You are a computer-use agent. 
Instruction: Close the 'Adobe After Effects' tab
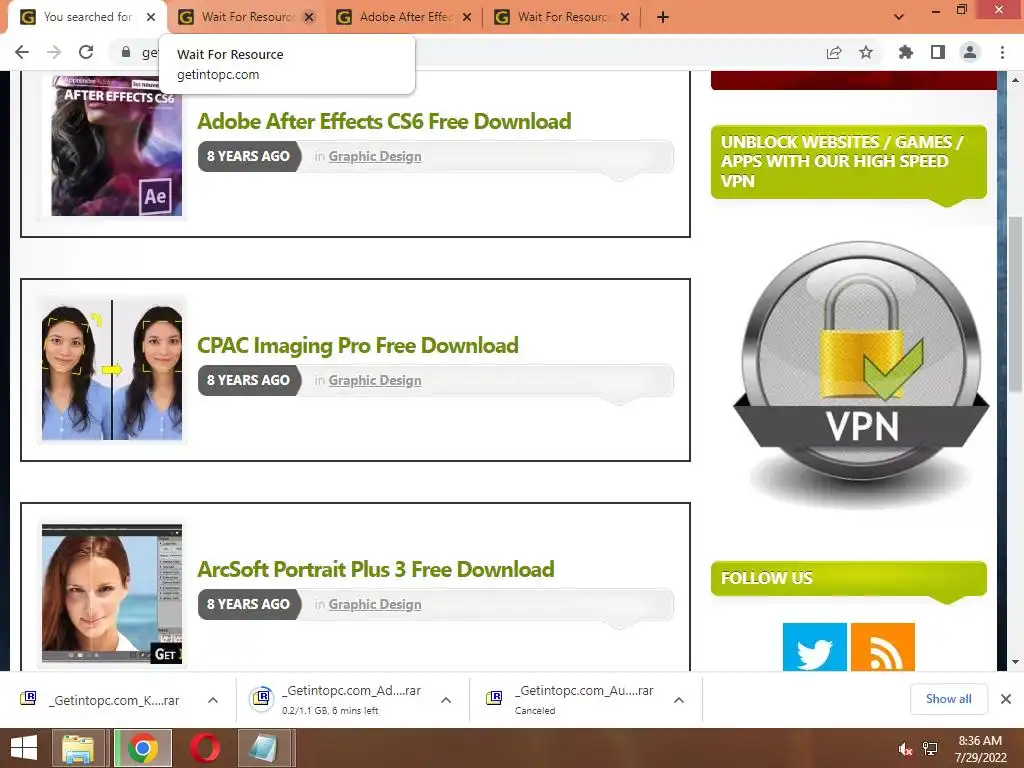coord(467,17)
